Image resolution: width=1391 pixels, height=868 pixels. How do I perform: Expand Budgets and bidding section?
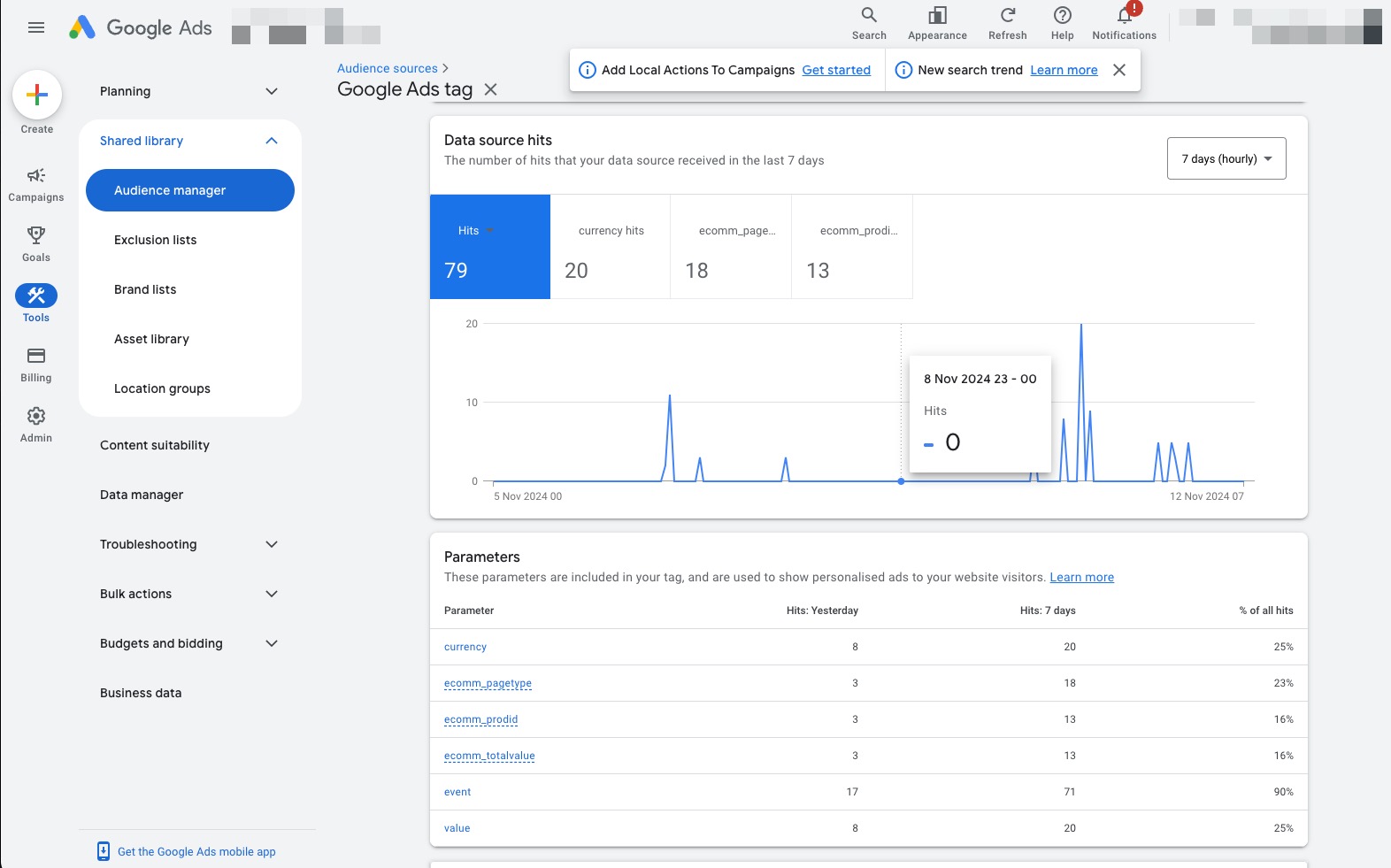(272, 643)
